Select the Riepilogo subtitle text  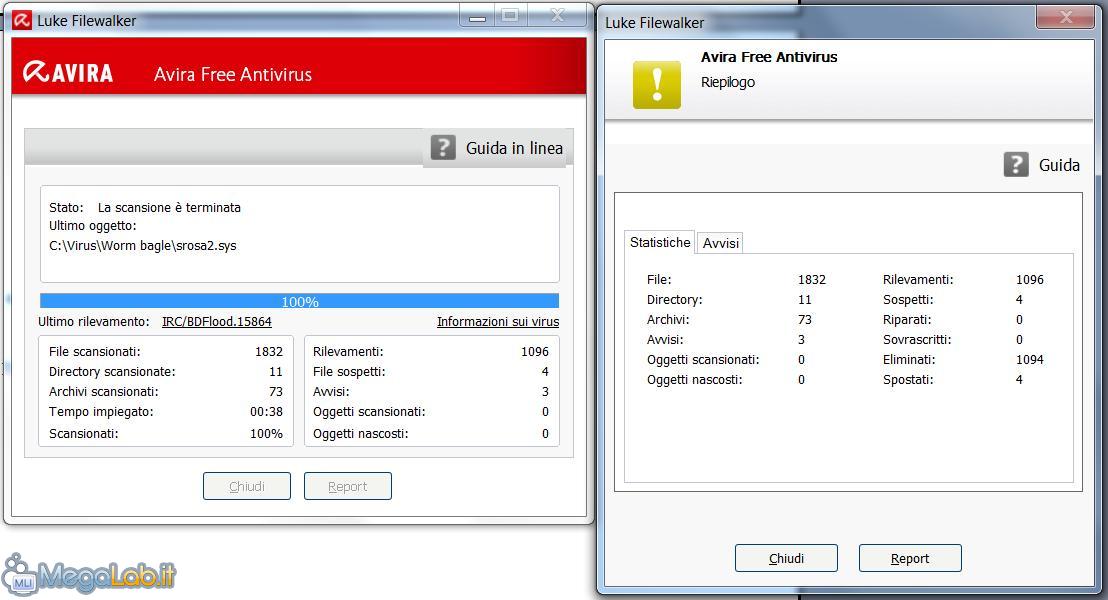[x=728, y=82]
